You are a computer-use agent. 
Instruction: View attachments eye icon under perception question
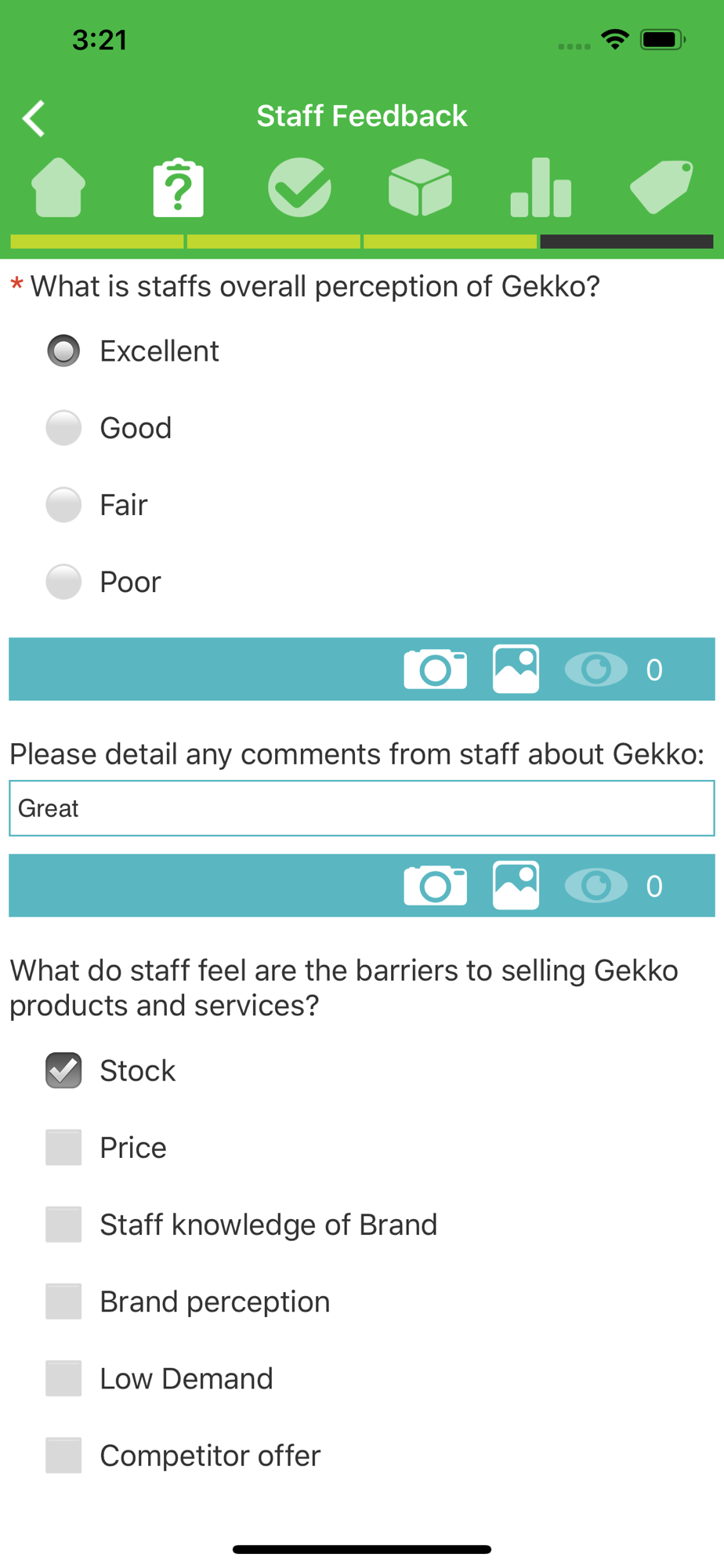[x=596, y=670]
